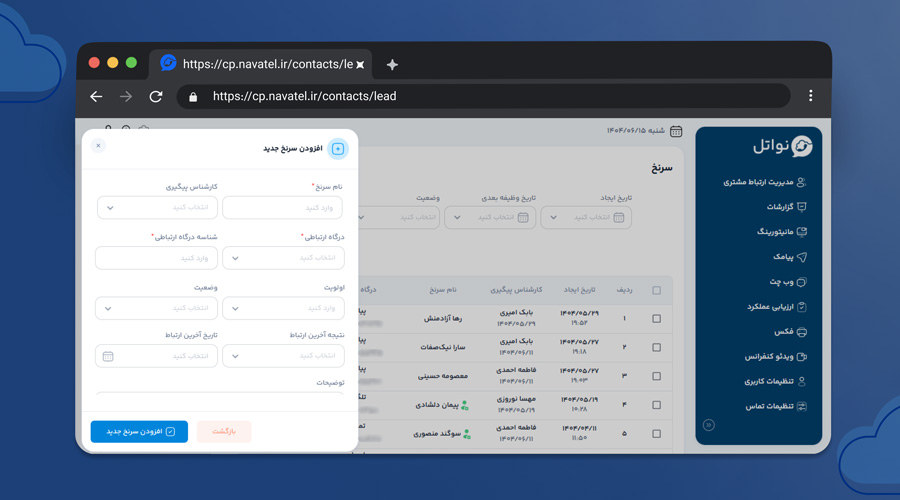Viewport: 900px width, 500px height.
Task: Click the نام سرنخ table column header
Action: (443, 290)
